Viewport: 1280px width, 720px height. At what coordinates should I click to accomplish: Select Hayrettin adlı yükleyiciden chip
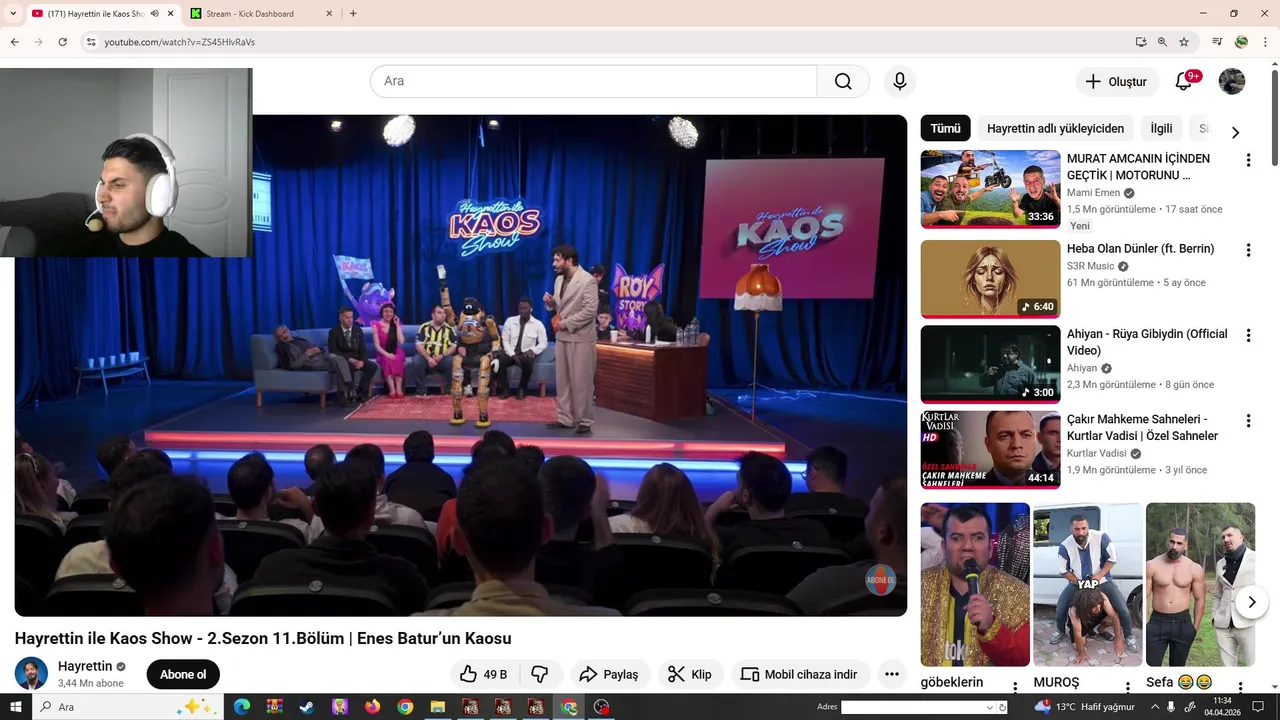point(1055,128)
